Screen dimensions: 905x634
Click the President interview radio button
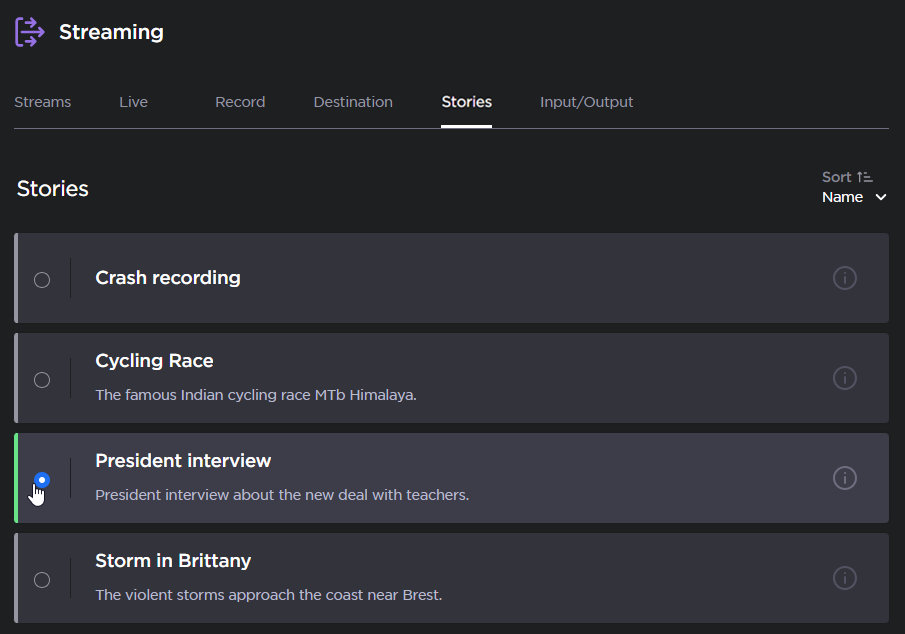point(42,480)
